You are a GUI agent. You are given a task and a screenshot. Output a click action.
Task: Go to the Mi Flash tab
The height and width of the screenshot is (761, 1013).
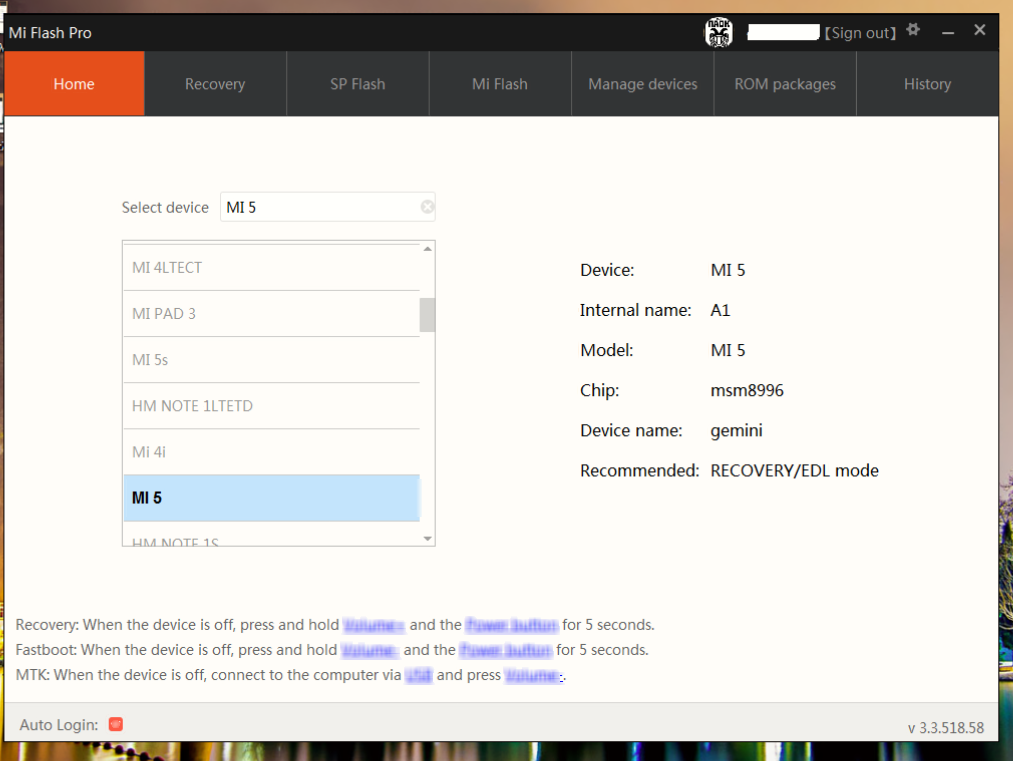tap(500, 84)
